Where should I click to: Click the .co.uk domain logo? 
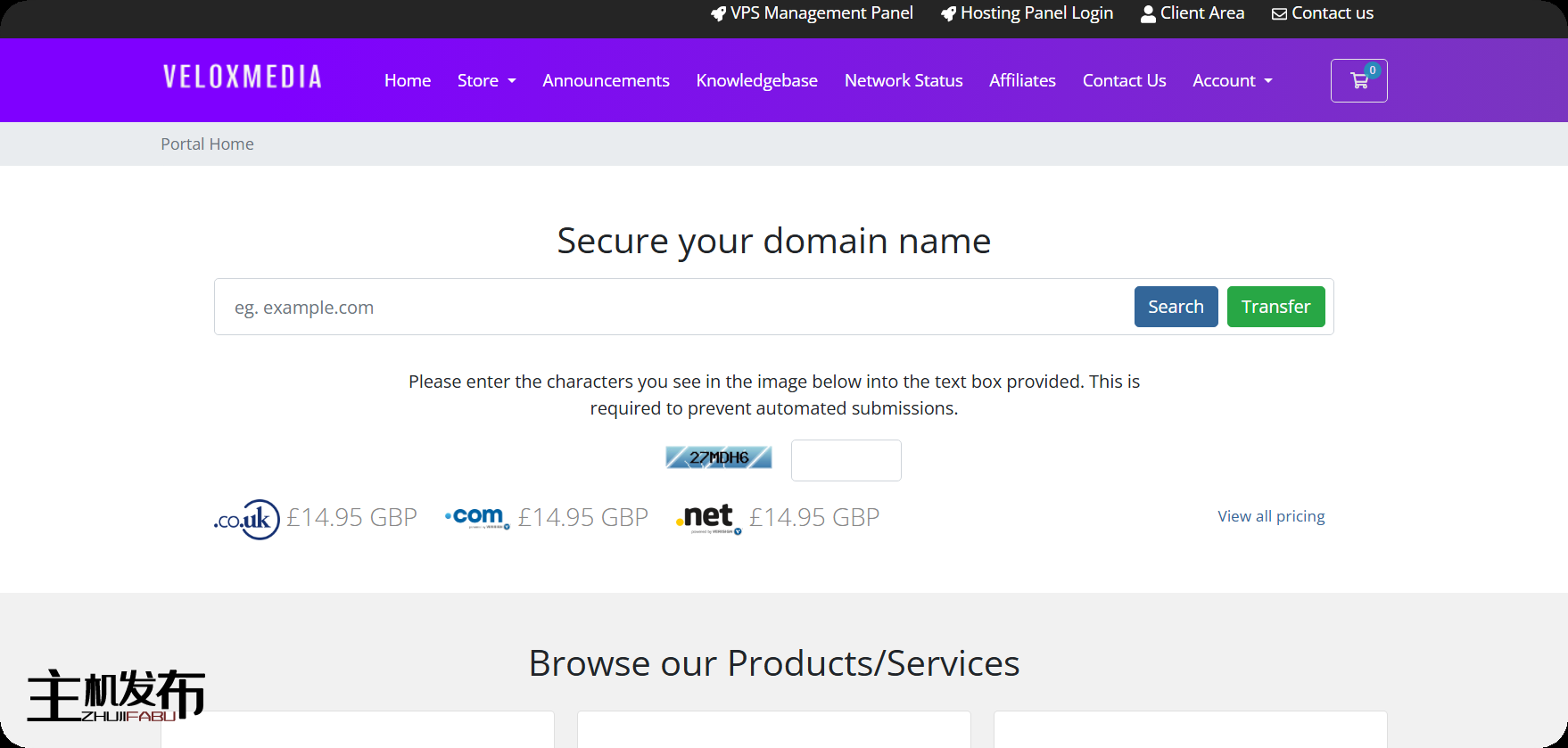tap(247, 519)
